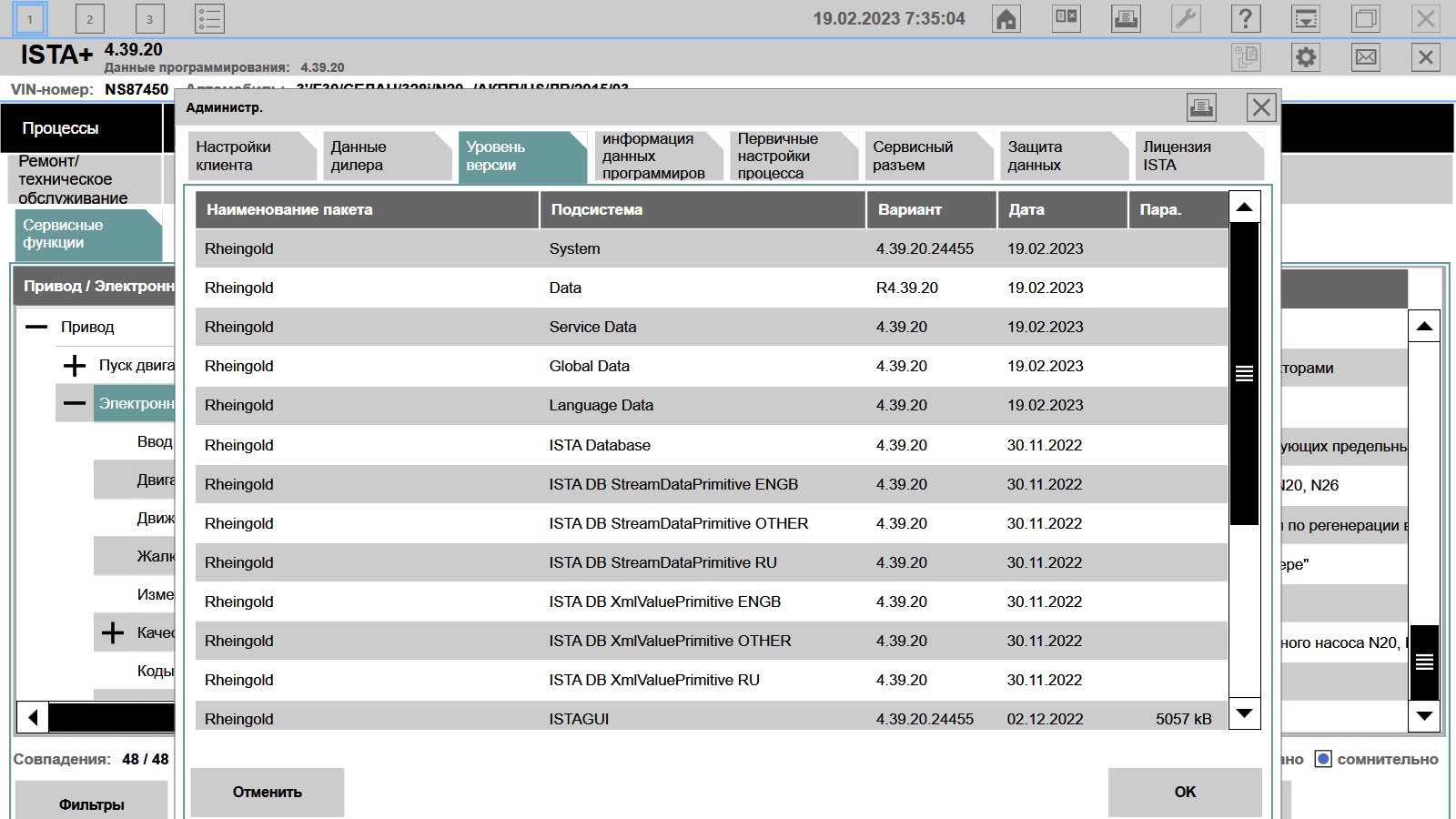Viewport: 1456px width, 819px height.
Task: Open help with the question mark icon
Action: (x=1246, y=19)
